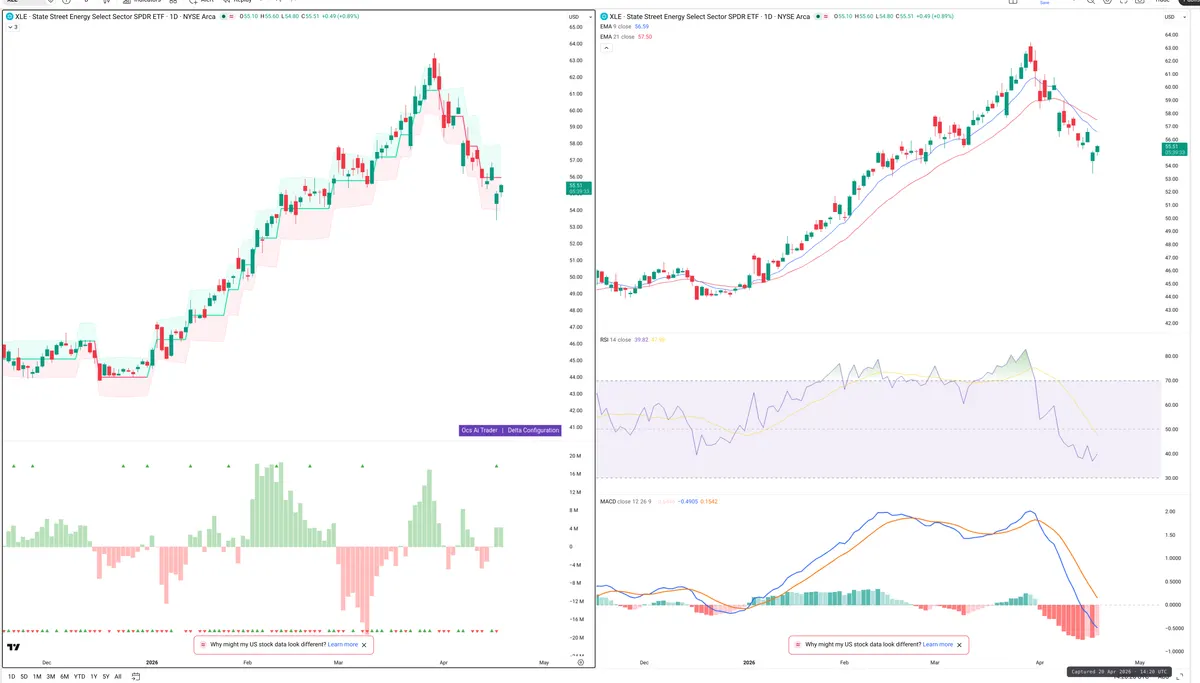Select the All time range
Screen dimensions: 1200x683
[x=118, y=677]
